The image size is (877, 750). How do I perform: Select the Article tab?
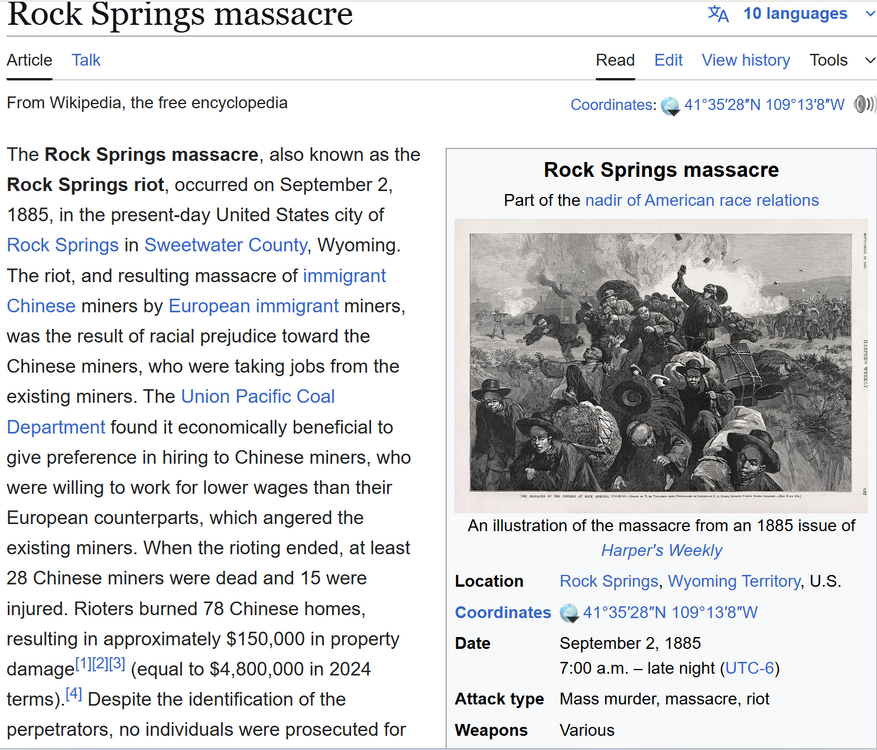[x=29, y=60]
